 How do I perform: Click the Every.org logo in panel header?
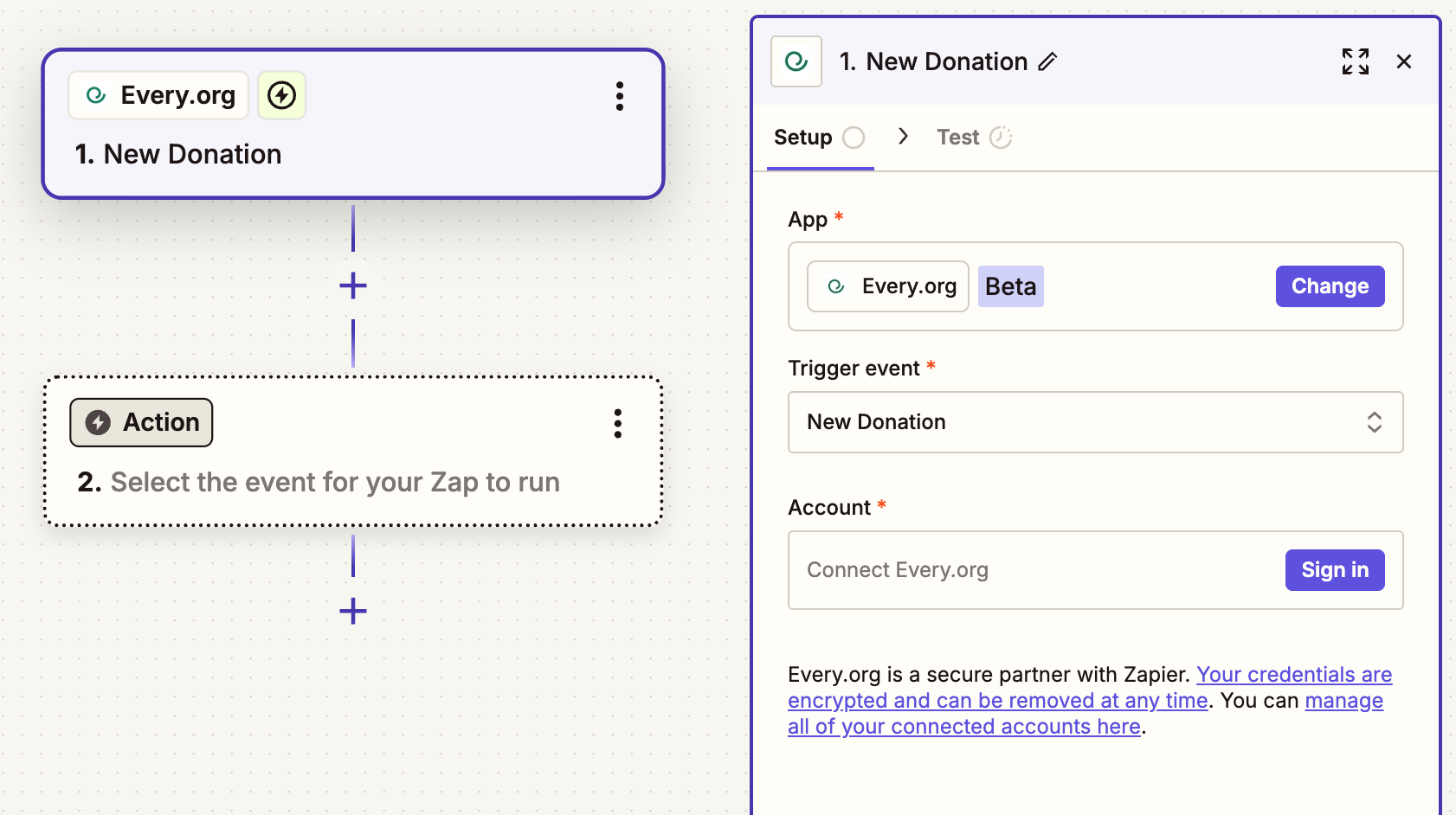point(796,61)
